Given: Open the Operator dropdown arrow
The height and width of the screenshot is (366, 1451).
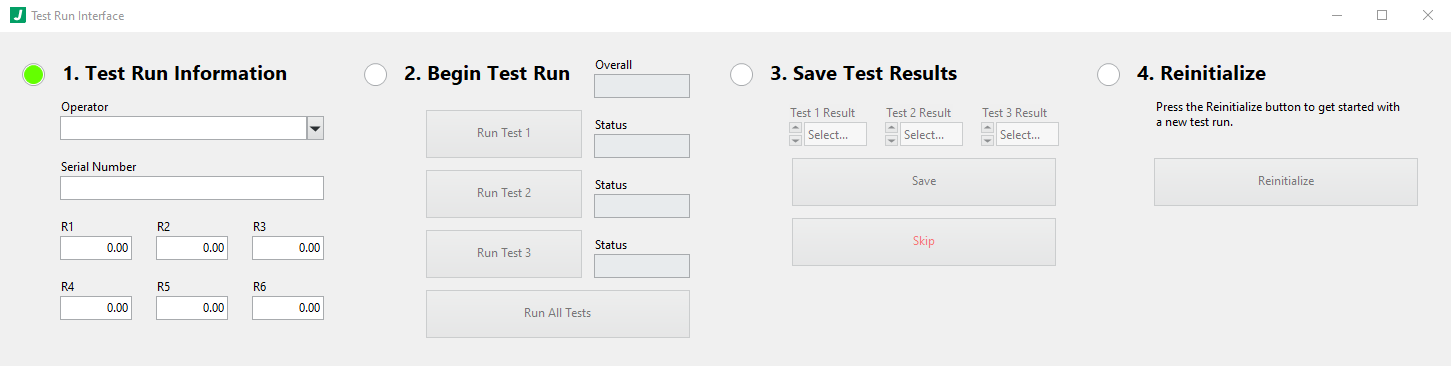Looking at the screenshot, I should point(315,128).
